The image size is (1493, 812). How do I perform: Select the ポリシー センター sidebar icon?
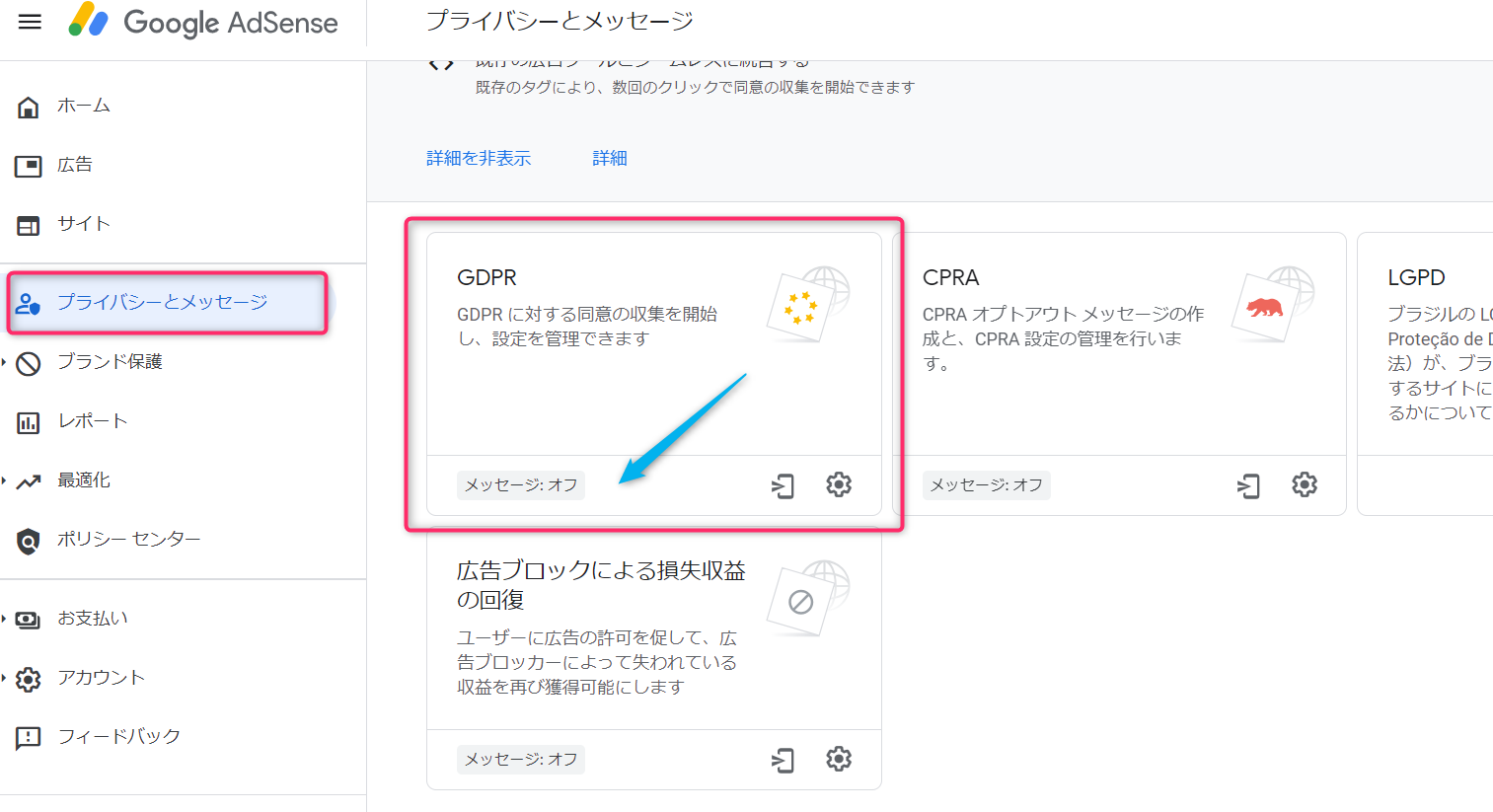(29, 539)
